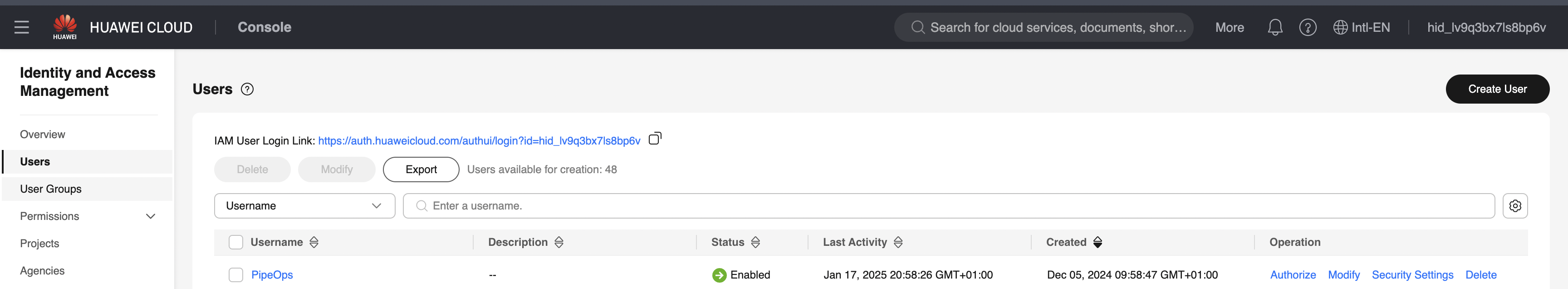1568x289 pixels.
Task: Click the Create User button
Action: point(1497,89)
